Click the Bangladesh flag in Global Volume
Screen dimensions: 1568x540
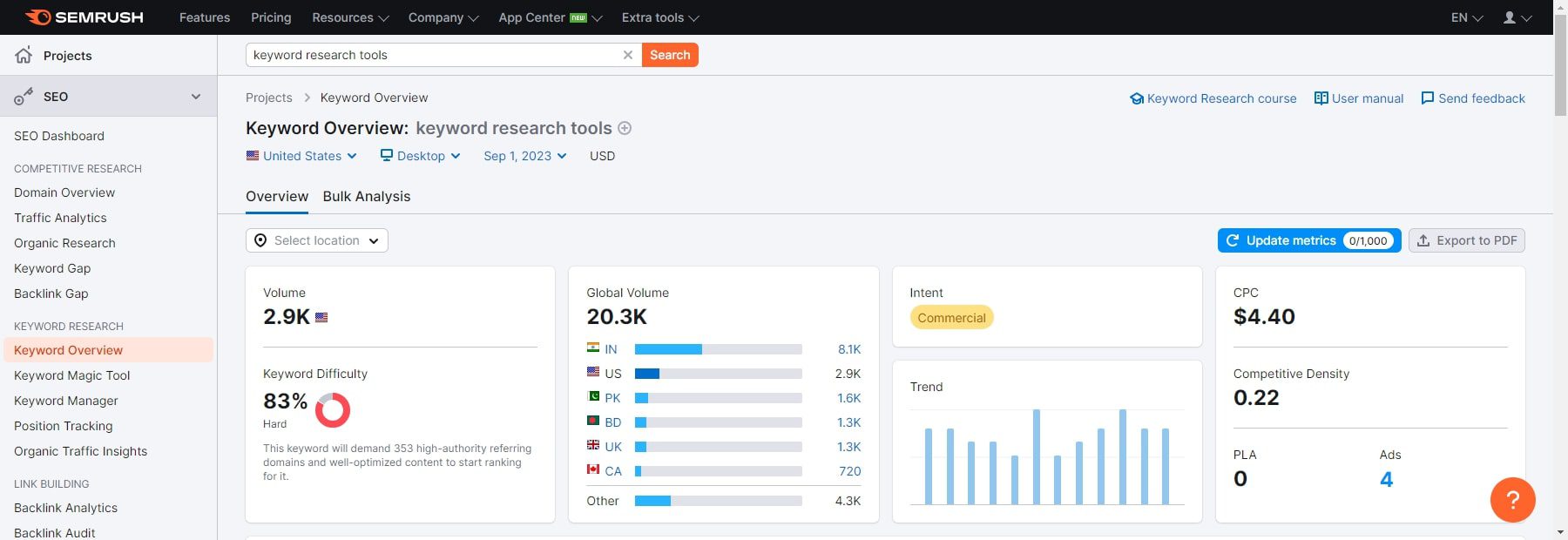point(593,421)
